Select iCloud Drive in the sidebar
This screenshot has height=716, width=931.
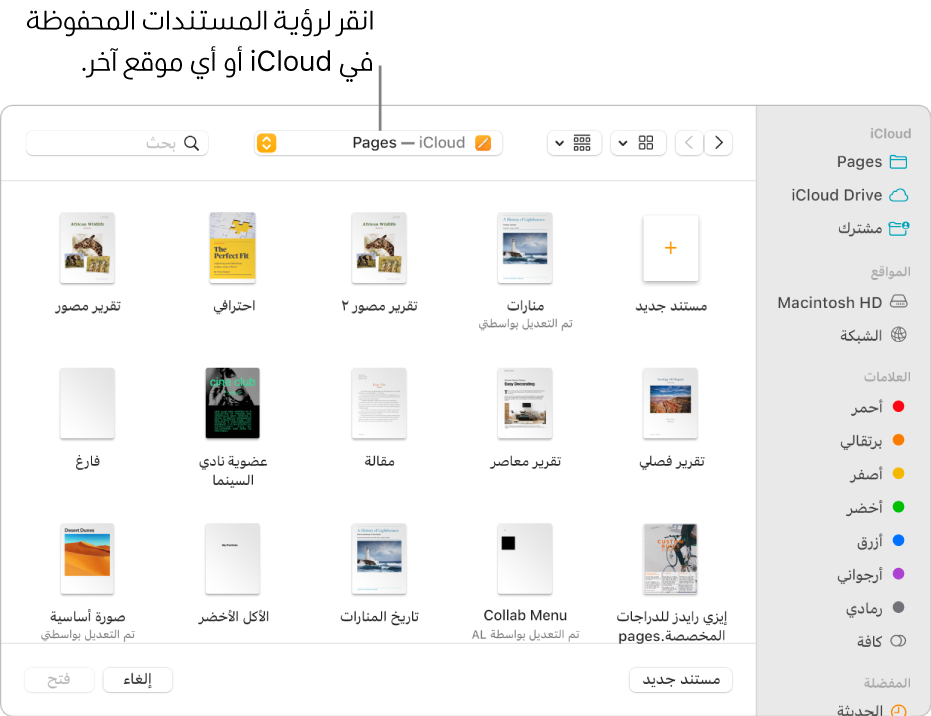point(849,195)
